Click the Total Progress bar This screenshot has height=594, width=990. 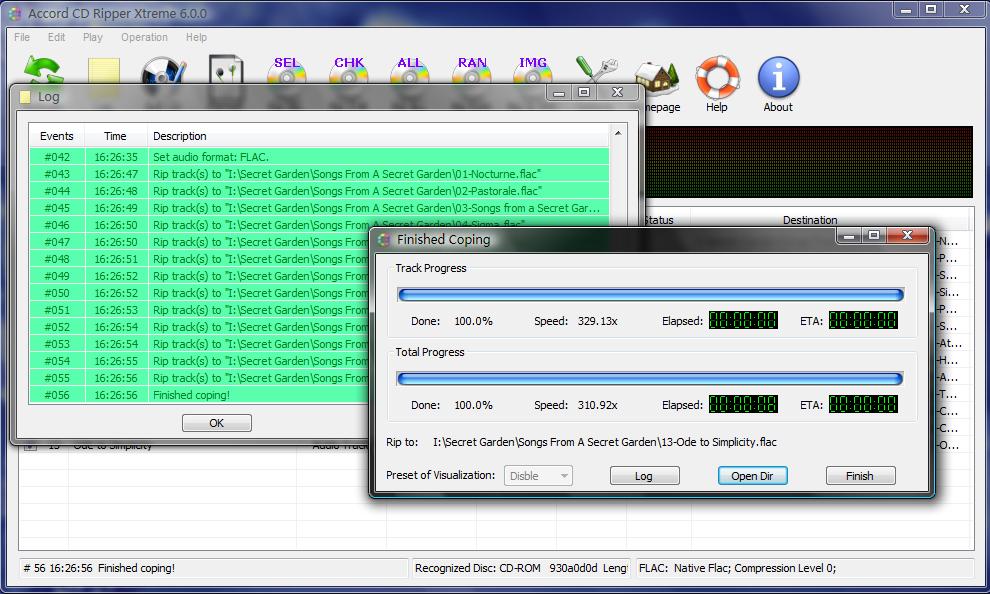pos(650,379)
